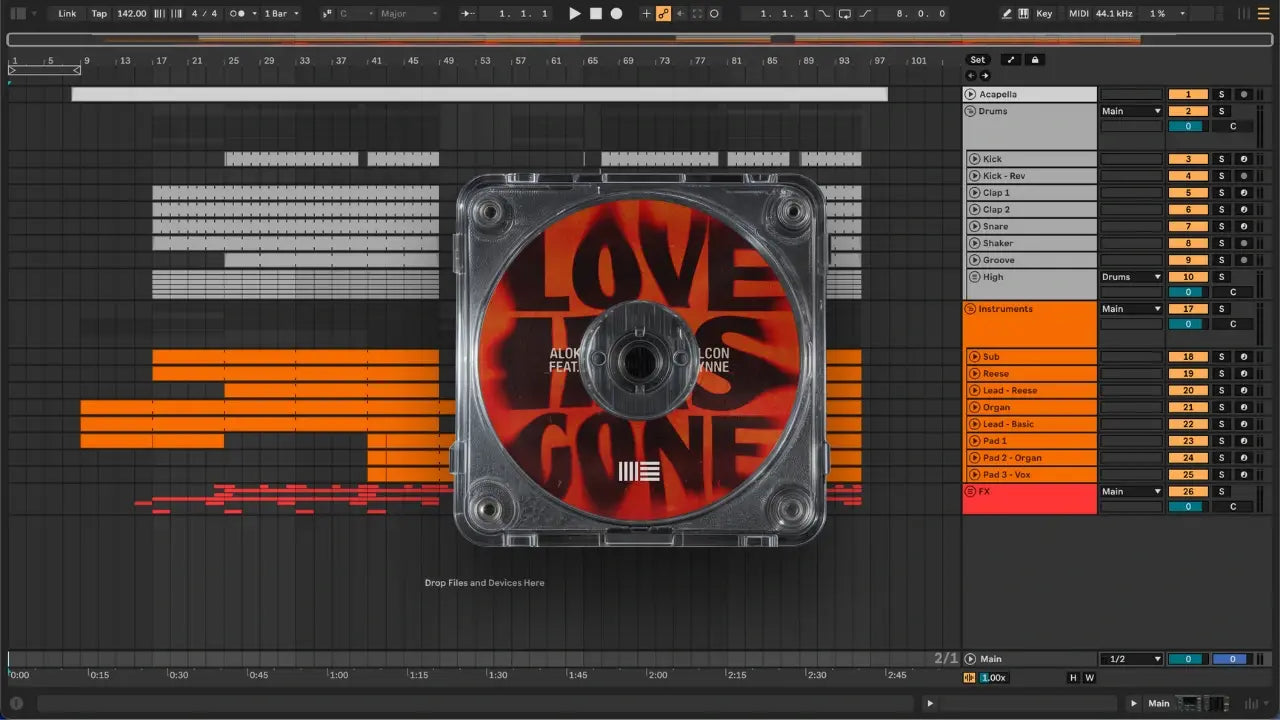Solo the Kick track
The image size is (1280, 720).
click(x=1220, y=159)
